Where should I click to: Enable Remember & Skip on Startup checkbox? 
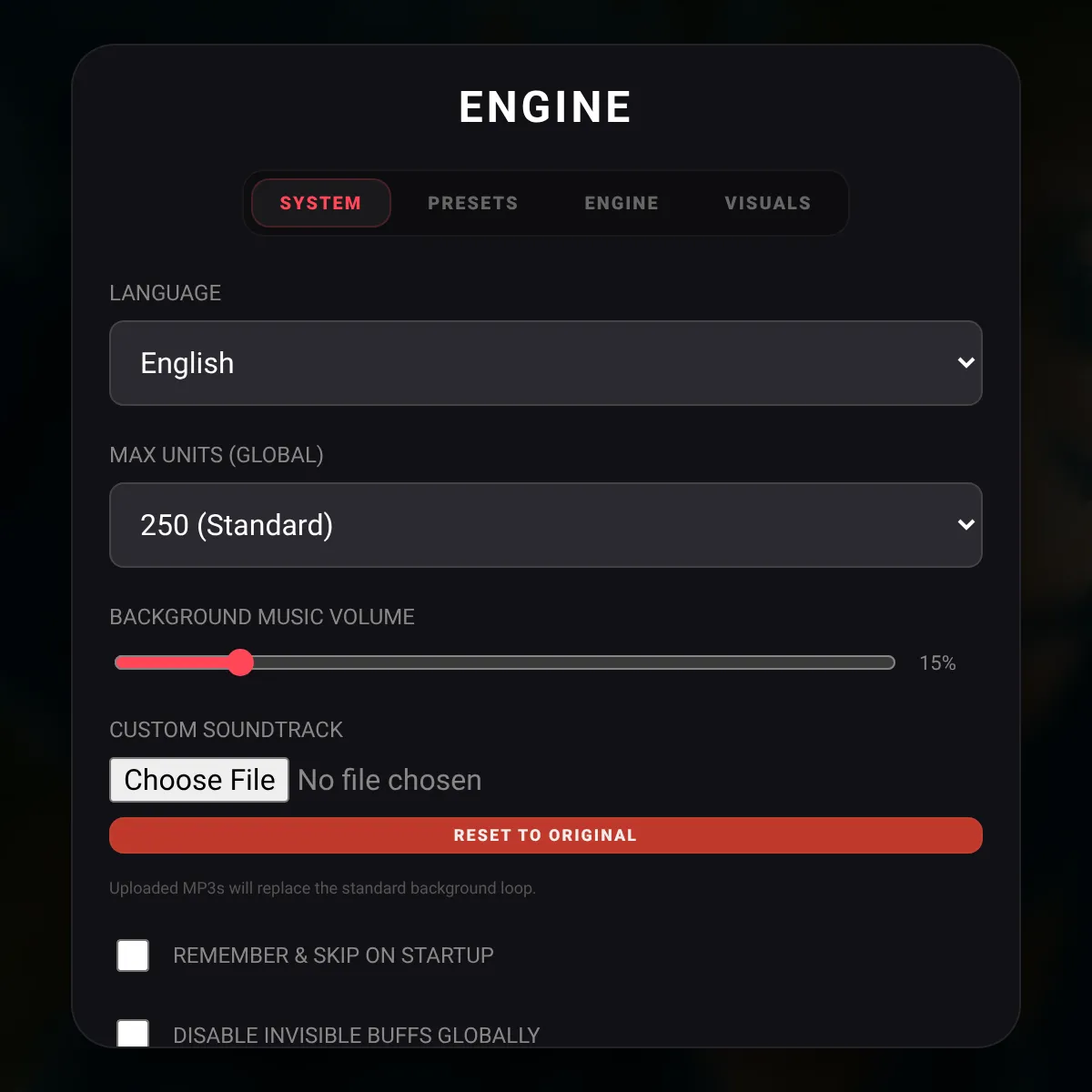pos(133,955)
